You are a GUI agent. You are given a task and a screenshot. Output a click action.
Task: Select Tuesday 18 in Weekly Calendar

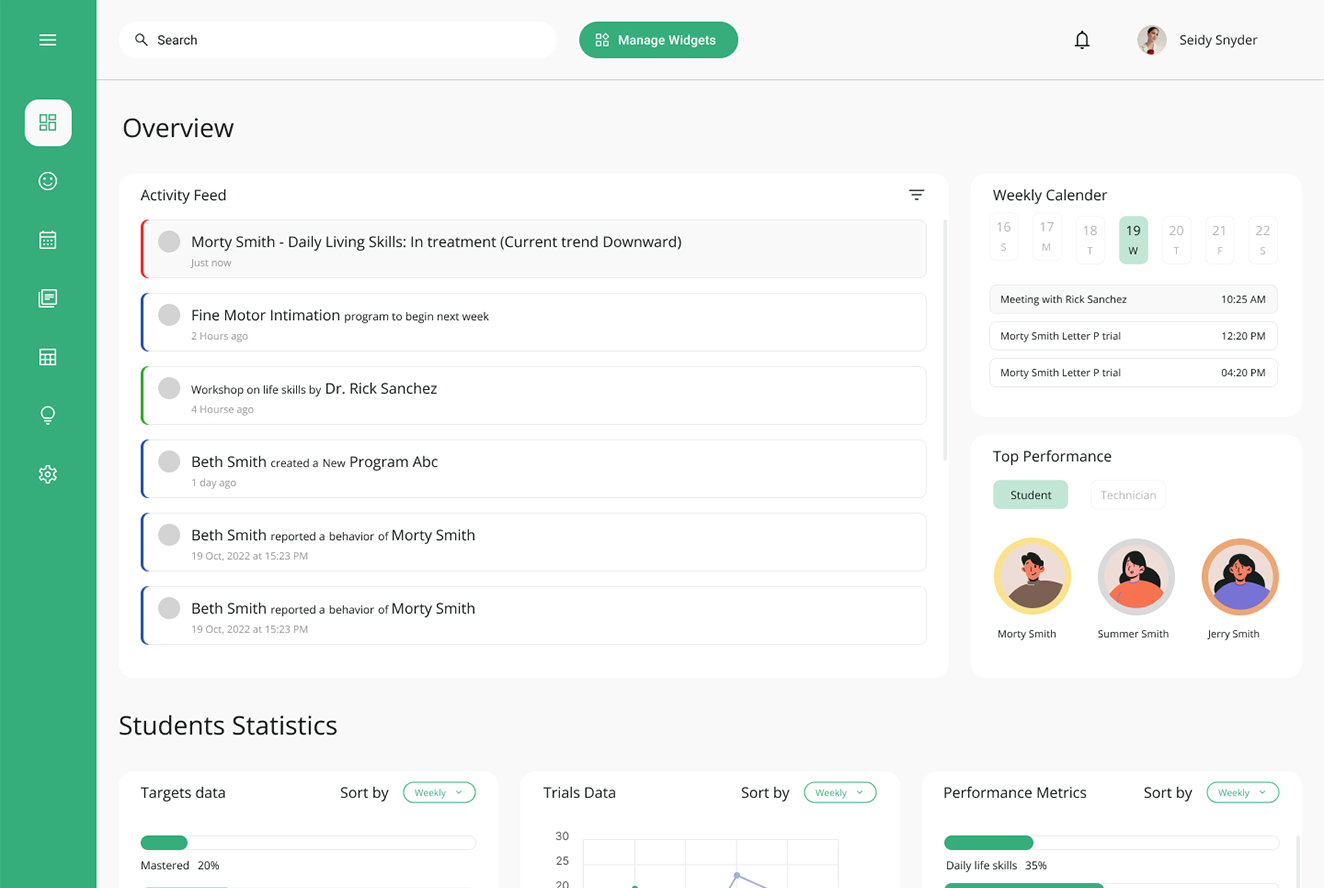pos(1090,240)
